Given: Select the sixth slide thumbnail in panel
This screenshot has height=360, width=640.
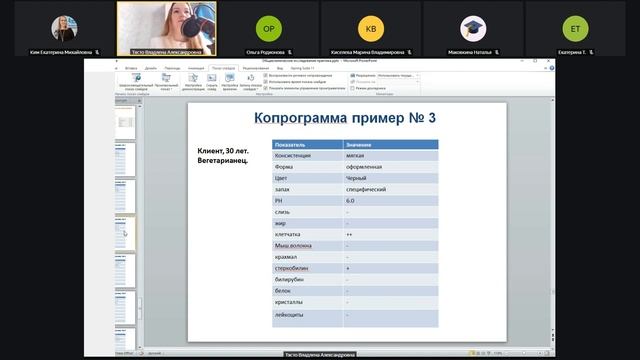Looking at the screenshot, I should click(x=125, y=308).
